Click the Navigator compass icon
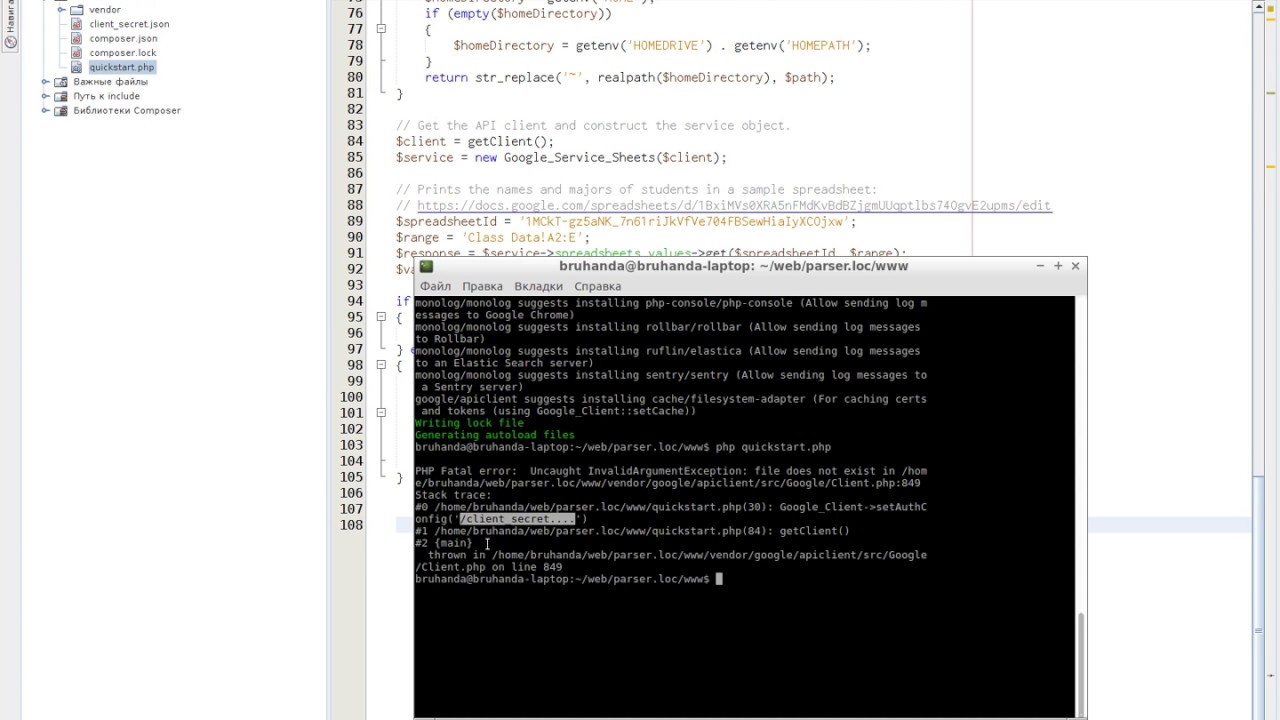This screenshot has height=720, width=1280. [x=11, y=42]
